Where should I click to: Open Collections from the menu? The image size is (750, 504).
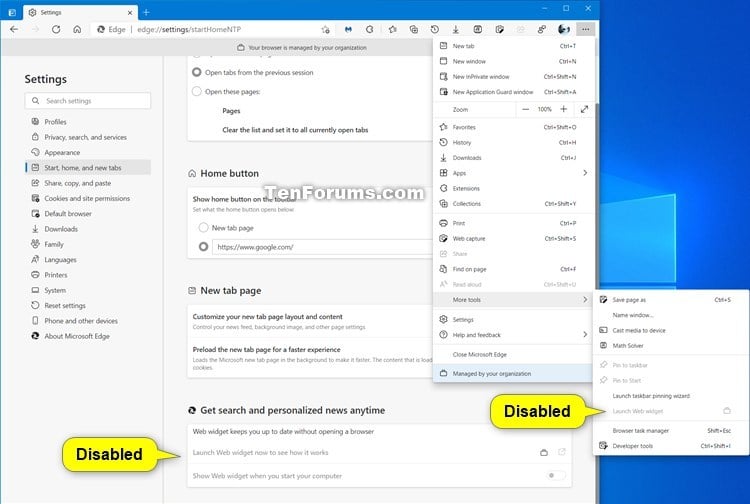[513, 204]
